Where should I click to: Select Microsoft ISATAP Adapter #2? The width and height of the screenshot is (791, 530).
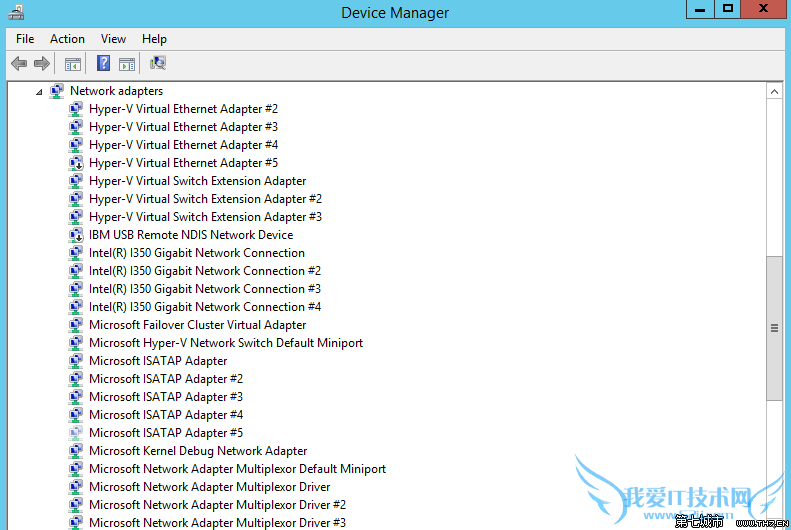point(166,379)
